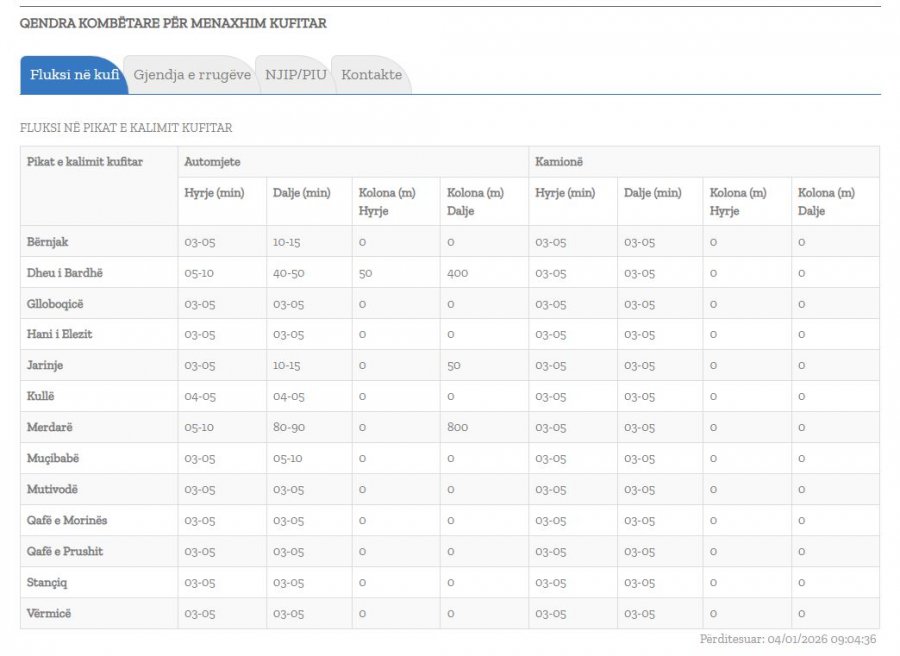Select Hani i Elezit in the table
Screen dimensions: 900x656
60,334
